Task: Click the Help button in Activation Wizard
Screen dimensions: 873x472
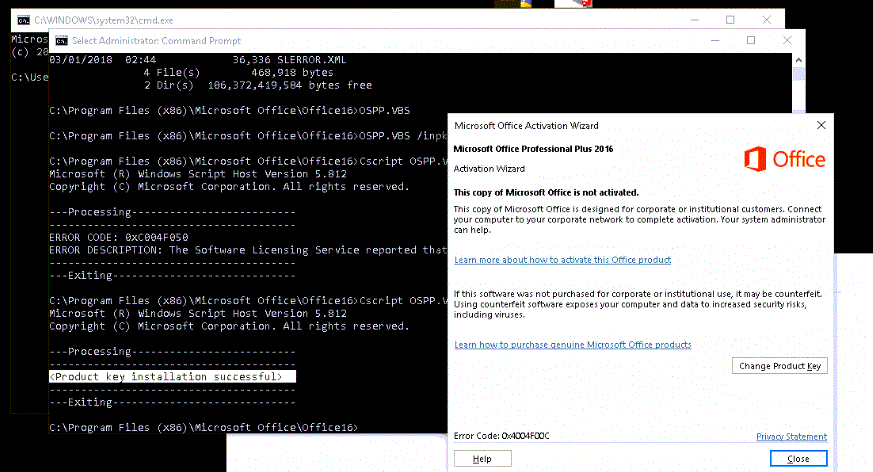Action: [482, 459]
